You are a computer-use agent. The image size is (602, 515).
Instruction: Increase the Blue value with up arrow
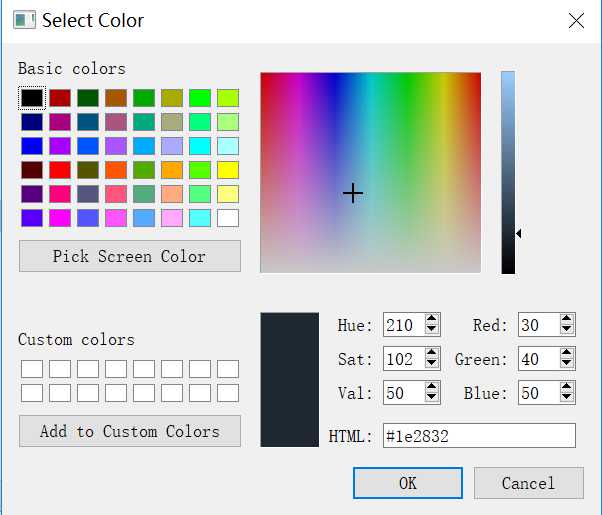(x=567, y=387)
